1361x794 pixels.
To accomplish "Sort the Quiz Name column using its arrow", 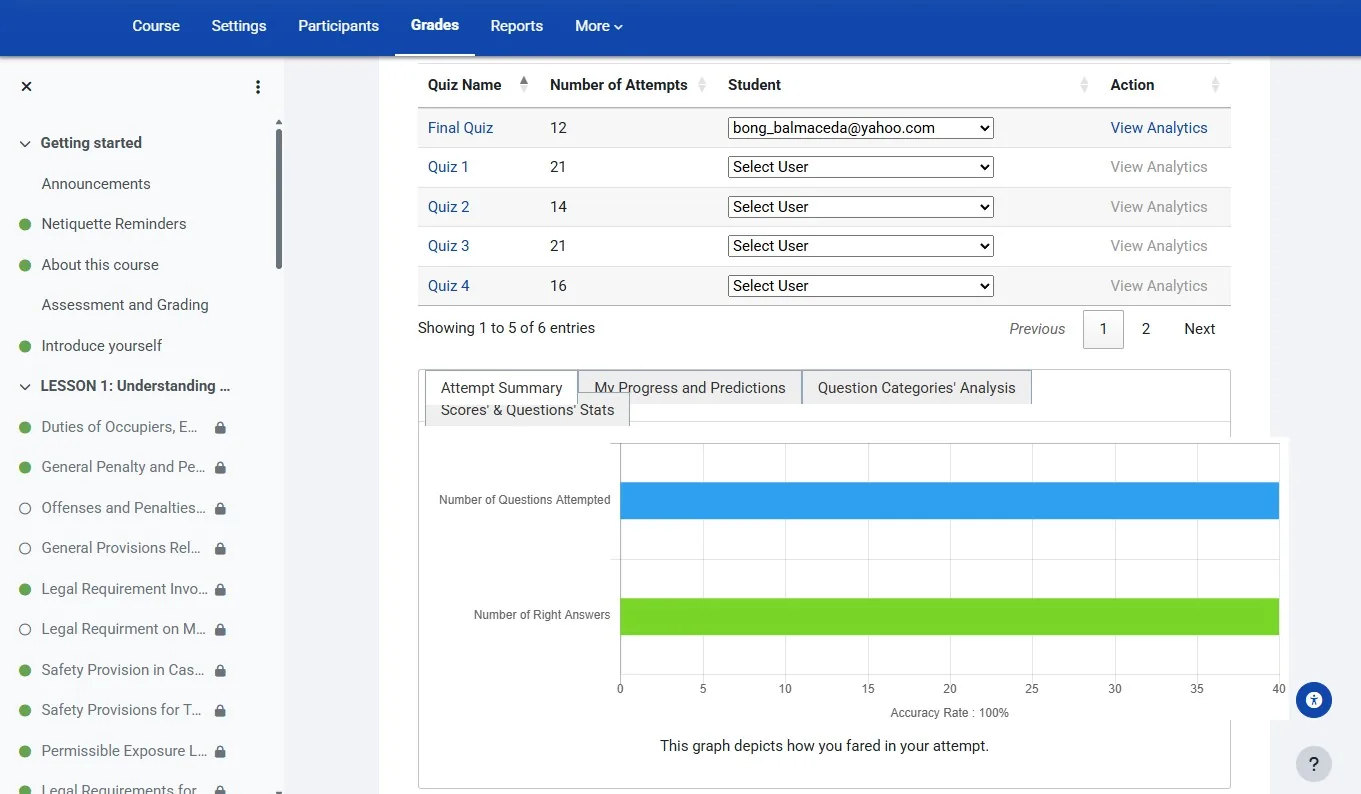I will [524, 84].
